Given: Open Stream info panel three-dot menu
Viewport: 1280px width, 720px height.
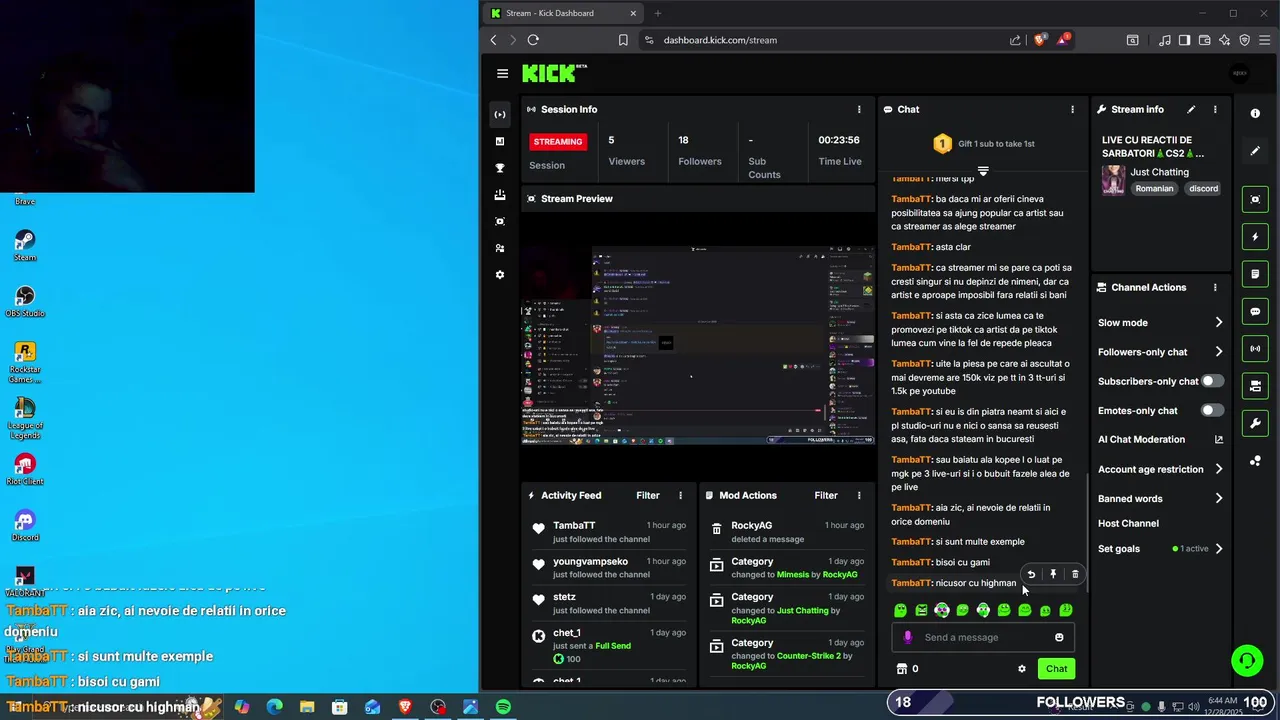Looking at the screenshot, I should coord(1215,109).
